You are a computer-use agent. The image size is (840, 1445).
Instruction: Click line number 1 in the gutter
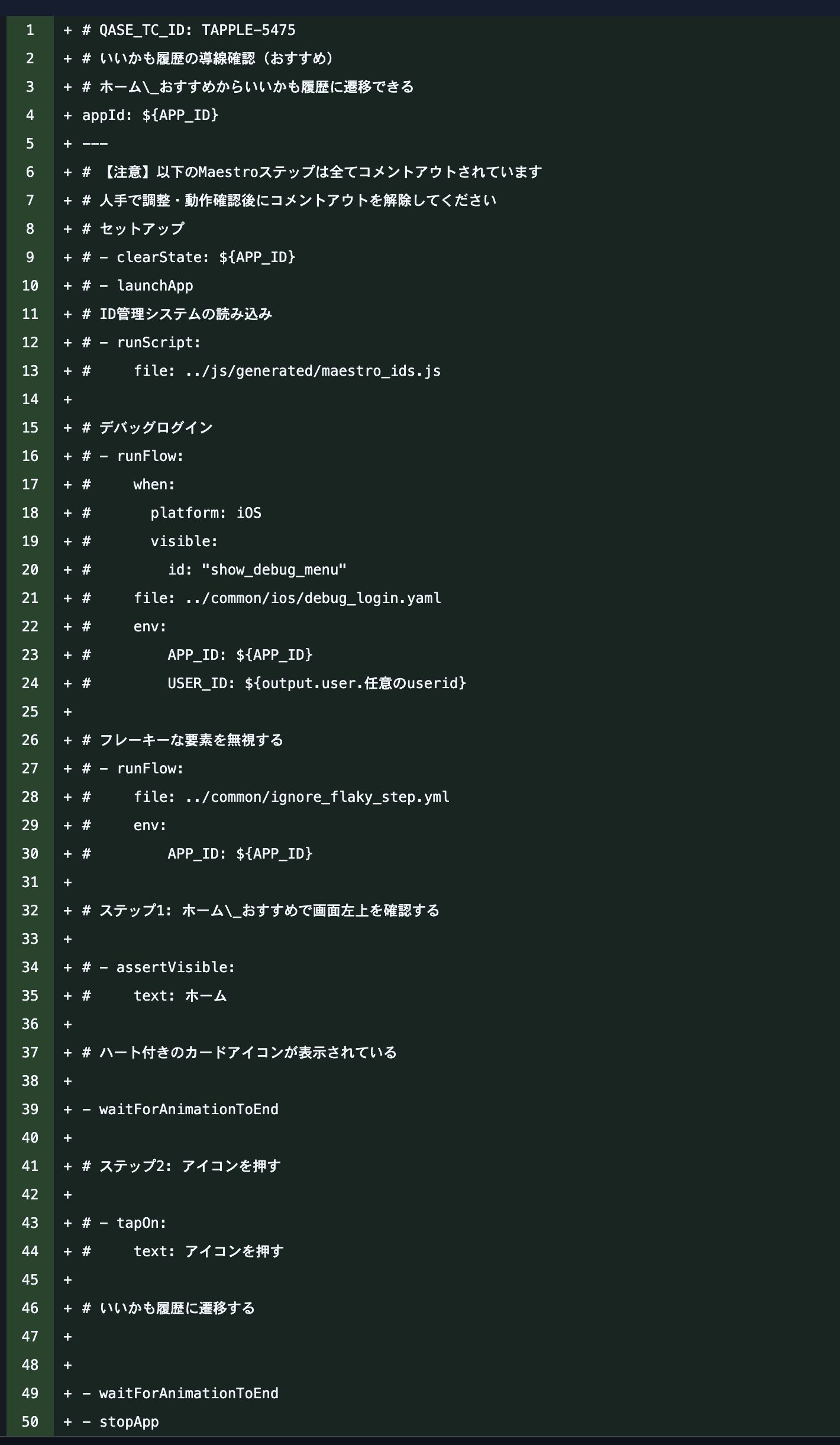pos(30,30)
